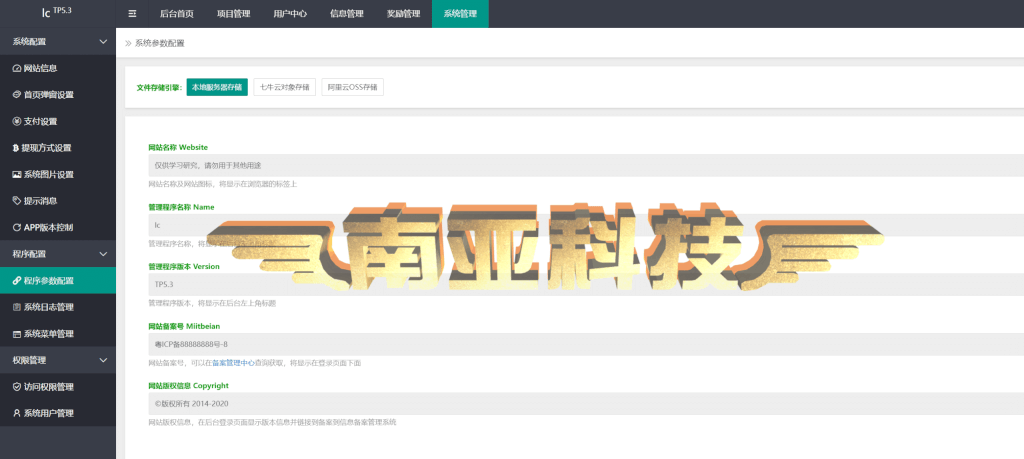Open the 备案管理中心 link
Screen dimensions: 1024x459
[233, 362]
